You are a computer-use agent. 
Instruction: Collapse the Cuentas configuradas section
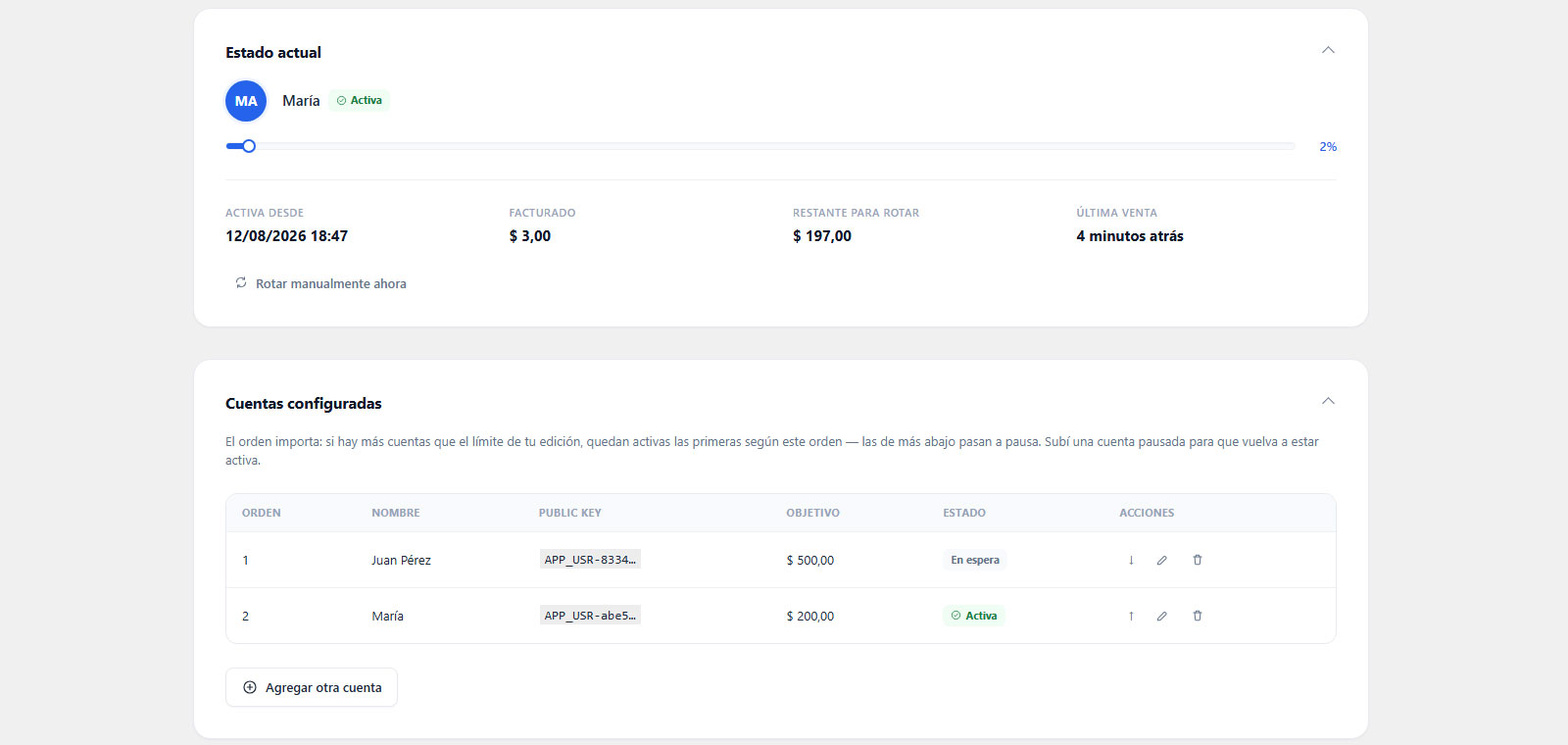pyautogui.click(x=1328, y=401)
